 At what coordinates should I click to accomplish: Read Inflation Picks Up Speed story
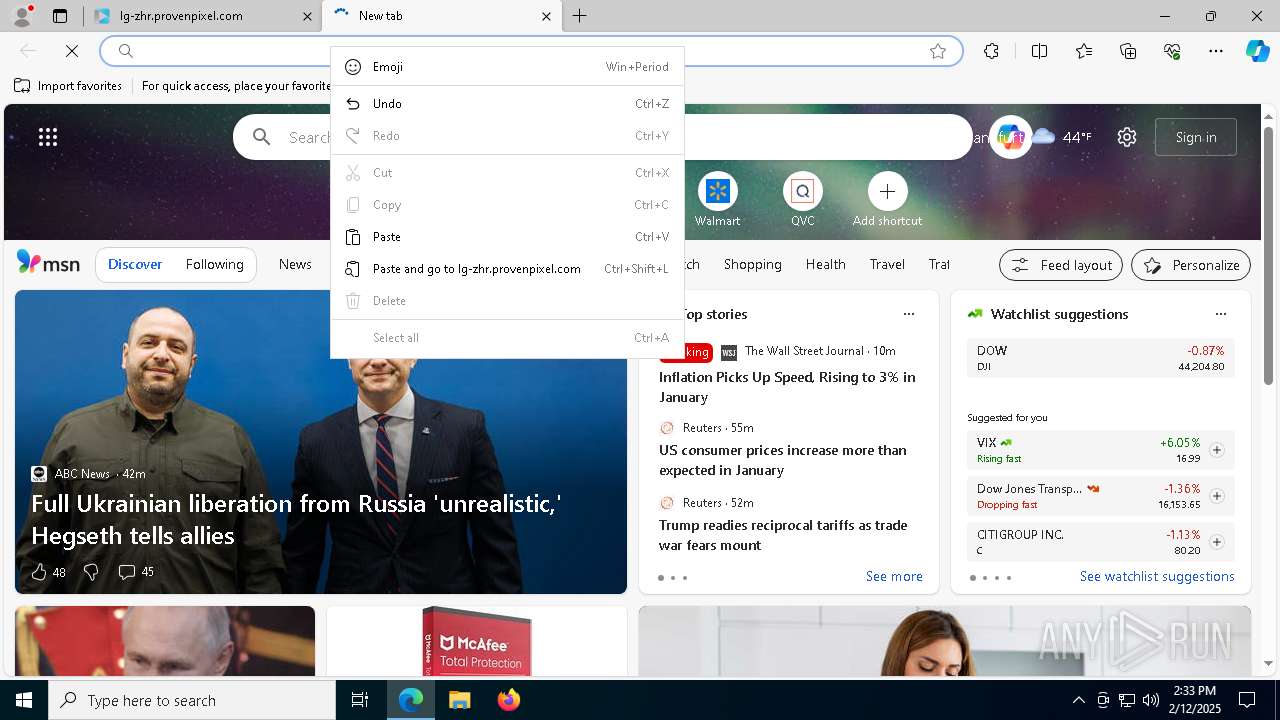pos(787,387)
